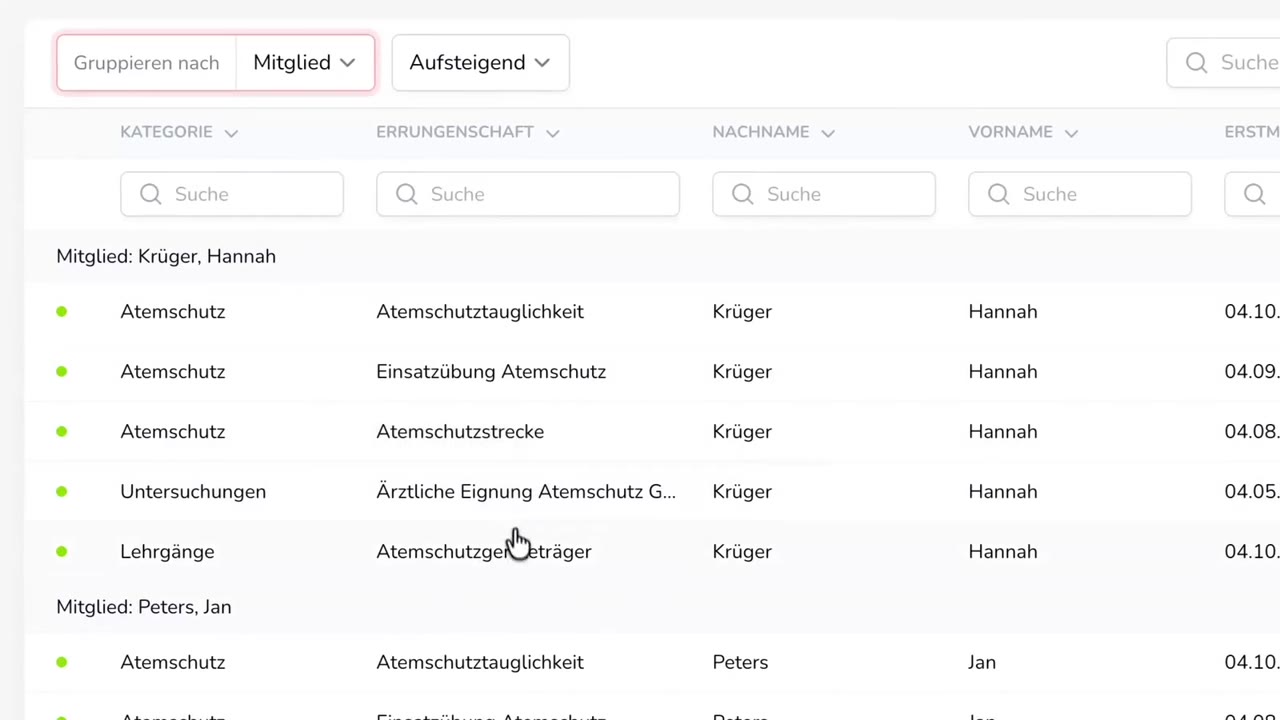
Task: Click the VORNAME column header label
Action: point(1010,132)
